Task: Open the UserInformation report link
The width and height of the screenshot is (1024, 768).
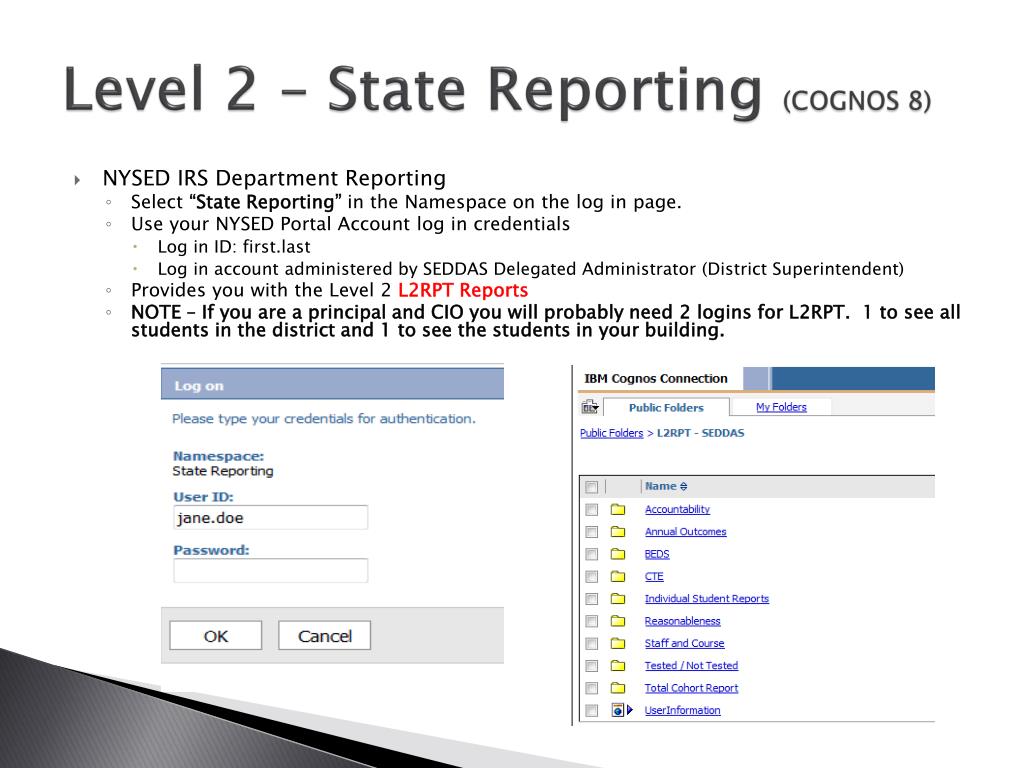Action: pos(682,710)
